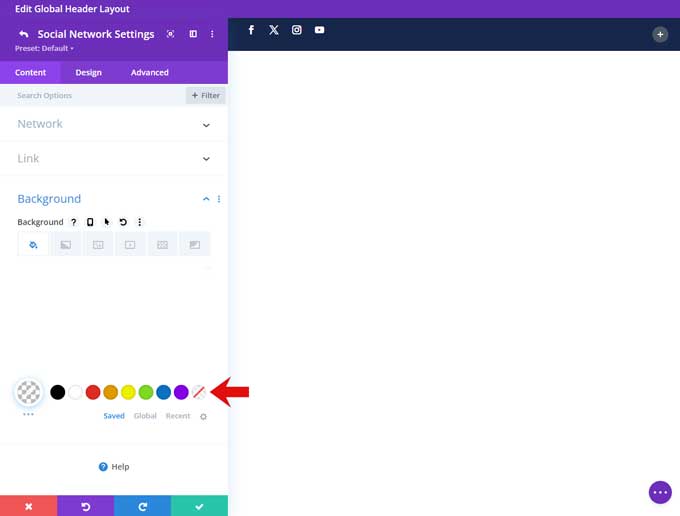
Task: Focus the Search Options field
Action: coord(93,95)
